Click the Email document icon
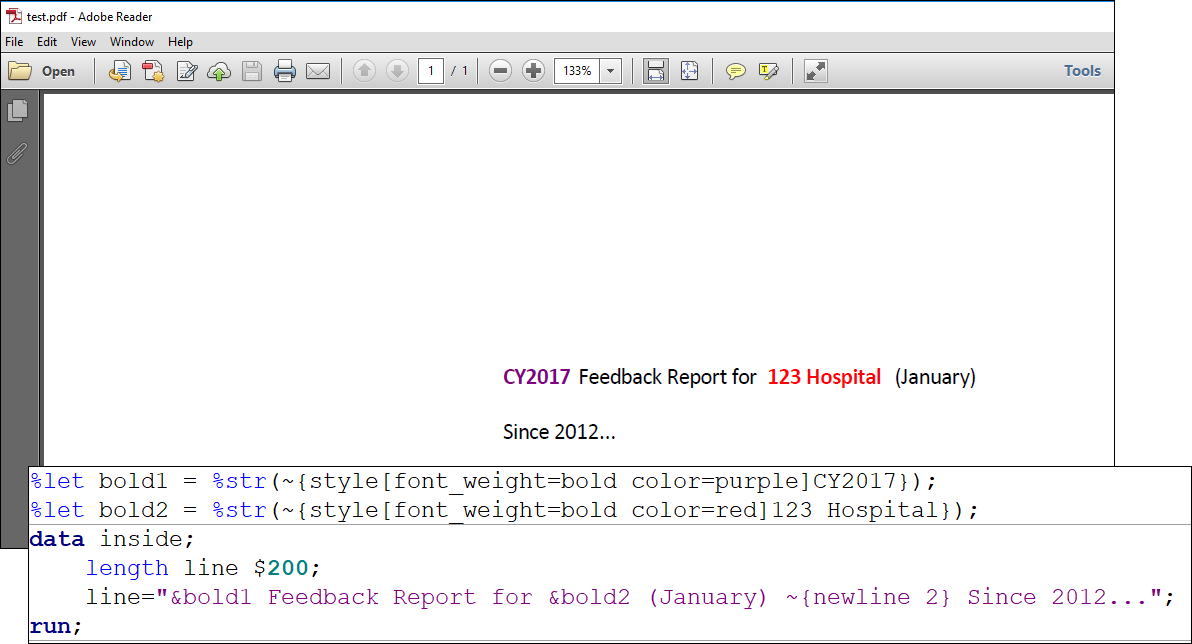The image size is (1192, 644). [x=317, y=71]
